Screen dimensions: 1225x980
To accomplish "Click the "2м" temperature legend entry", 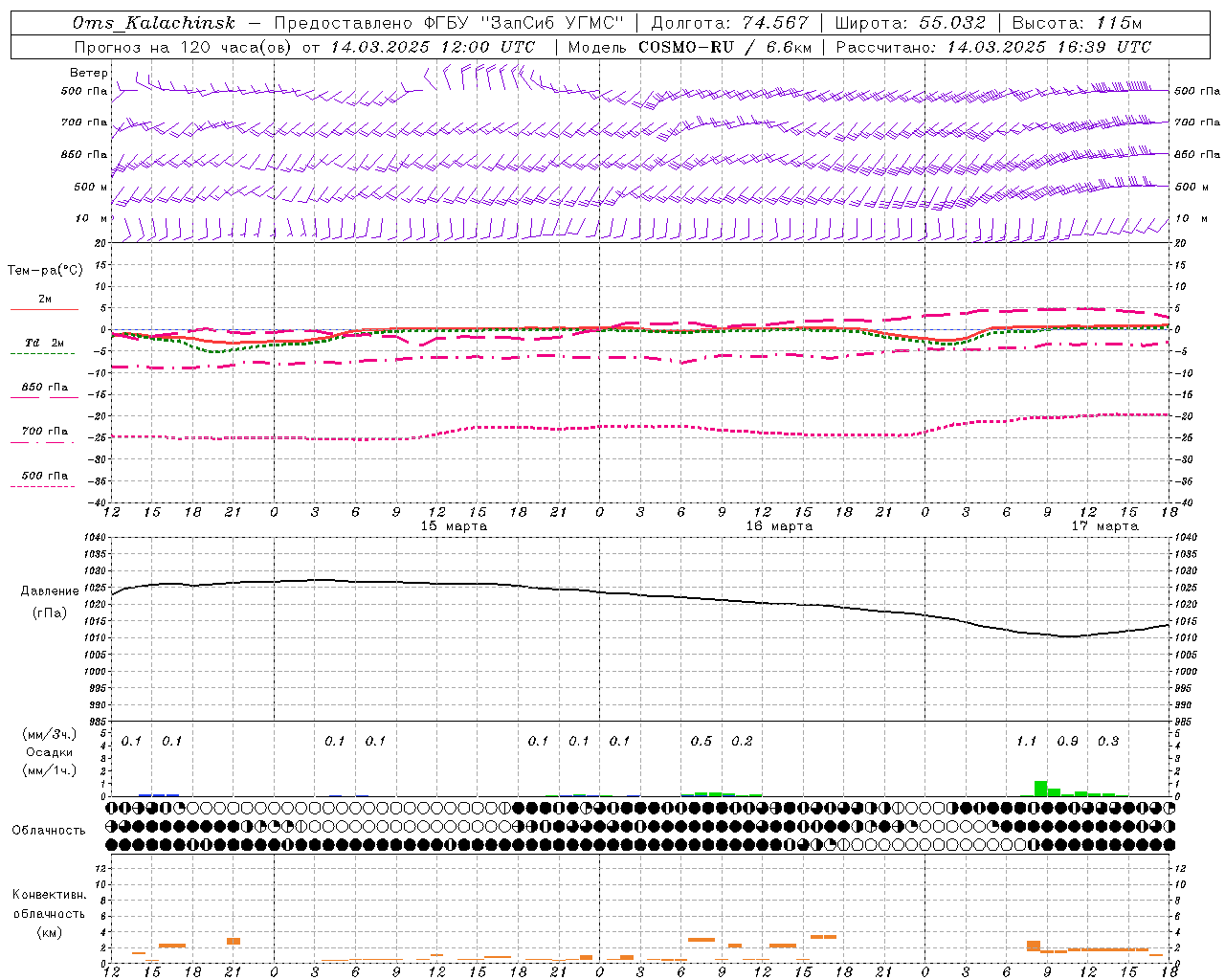I will (x=45, y=300).
